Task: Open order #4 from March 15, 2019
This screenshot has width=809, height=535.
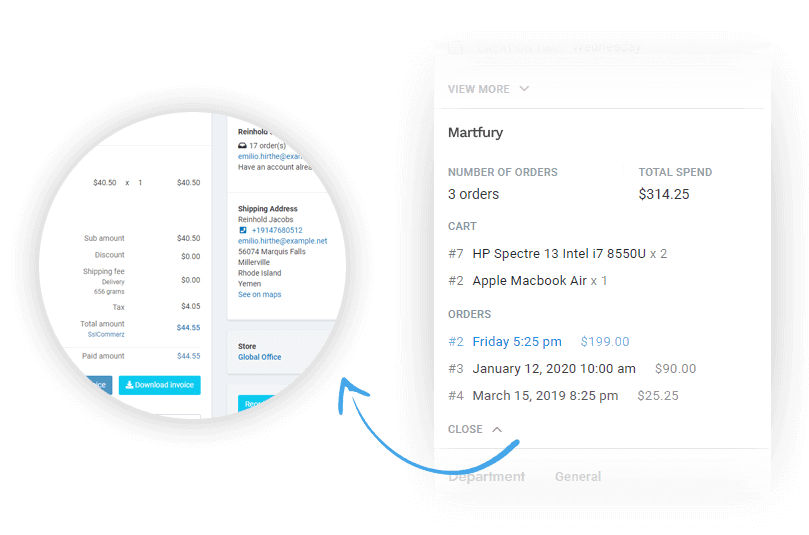Action: (545, 396)
